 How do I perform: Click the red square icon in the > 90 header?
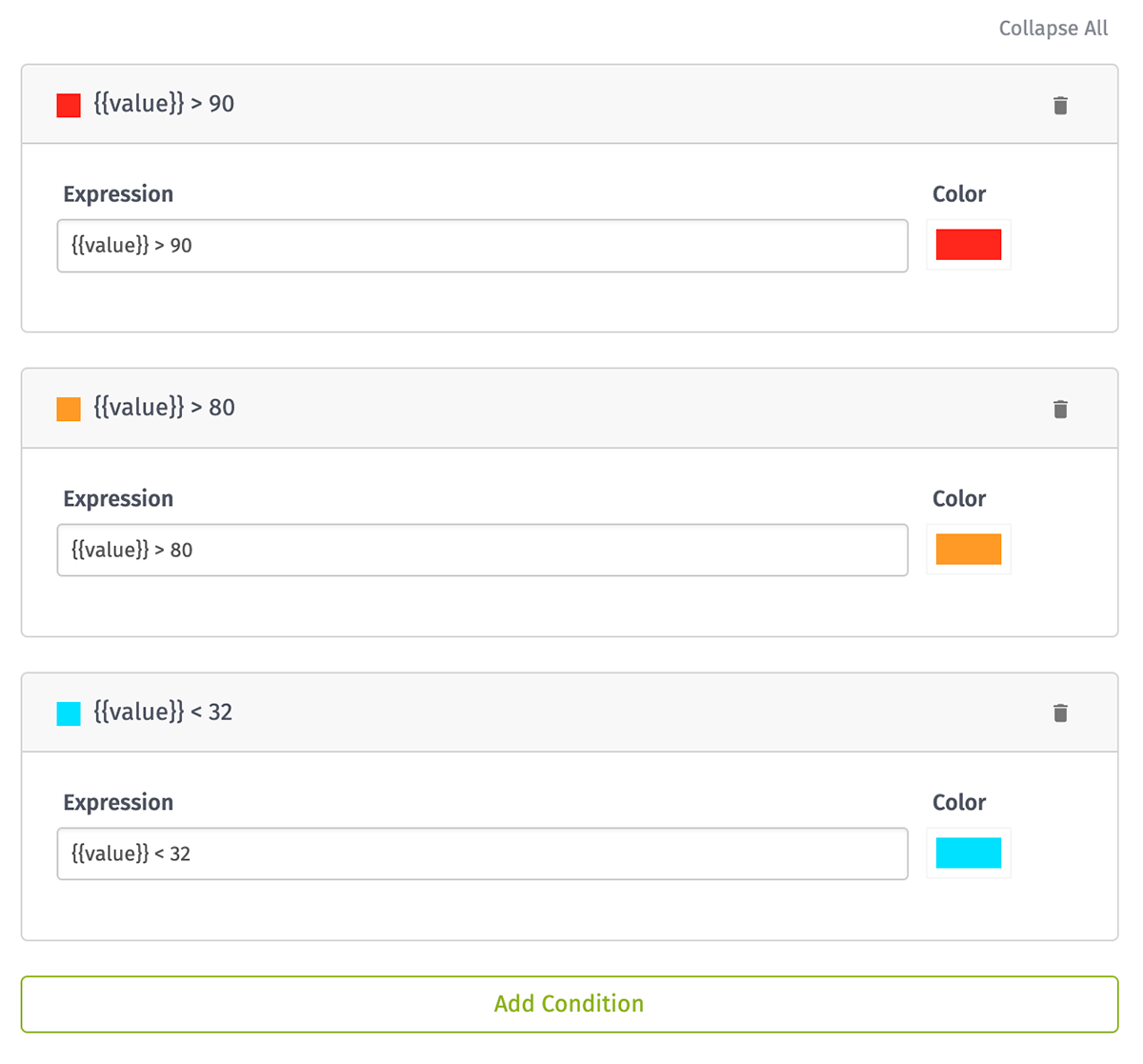pos(69,105)
